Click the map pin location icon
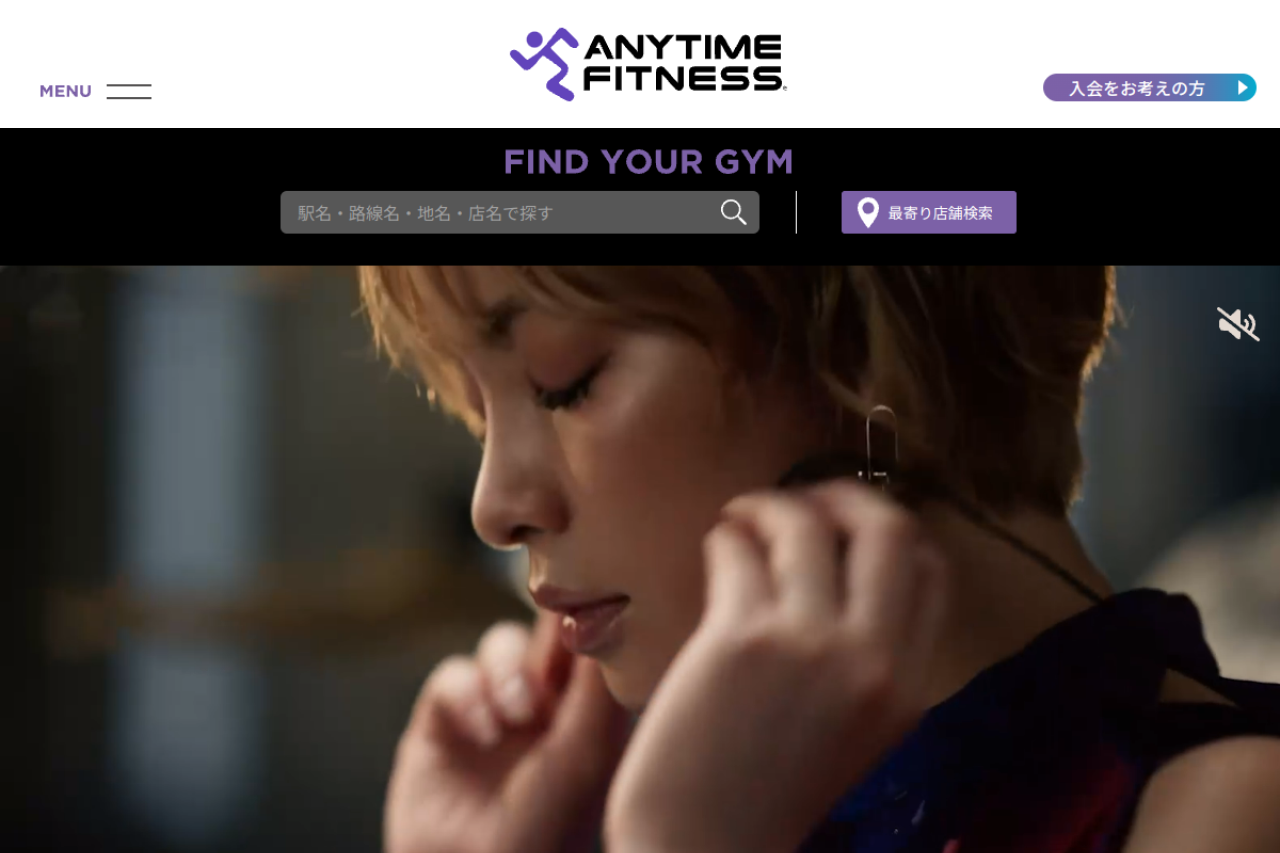Viewport: 1280px width, 853px height. click(868, 212)
